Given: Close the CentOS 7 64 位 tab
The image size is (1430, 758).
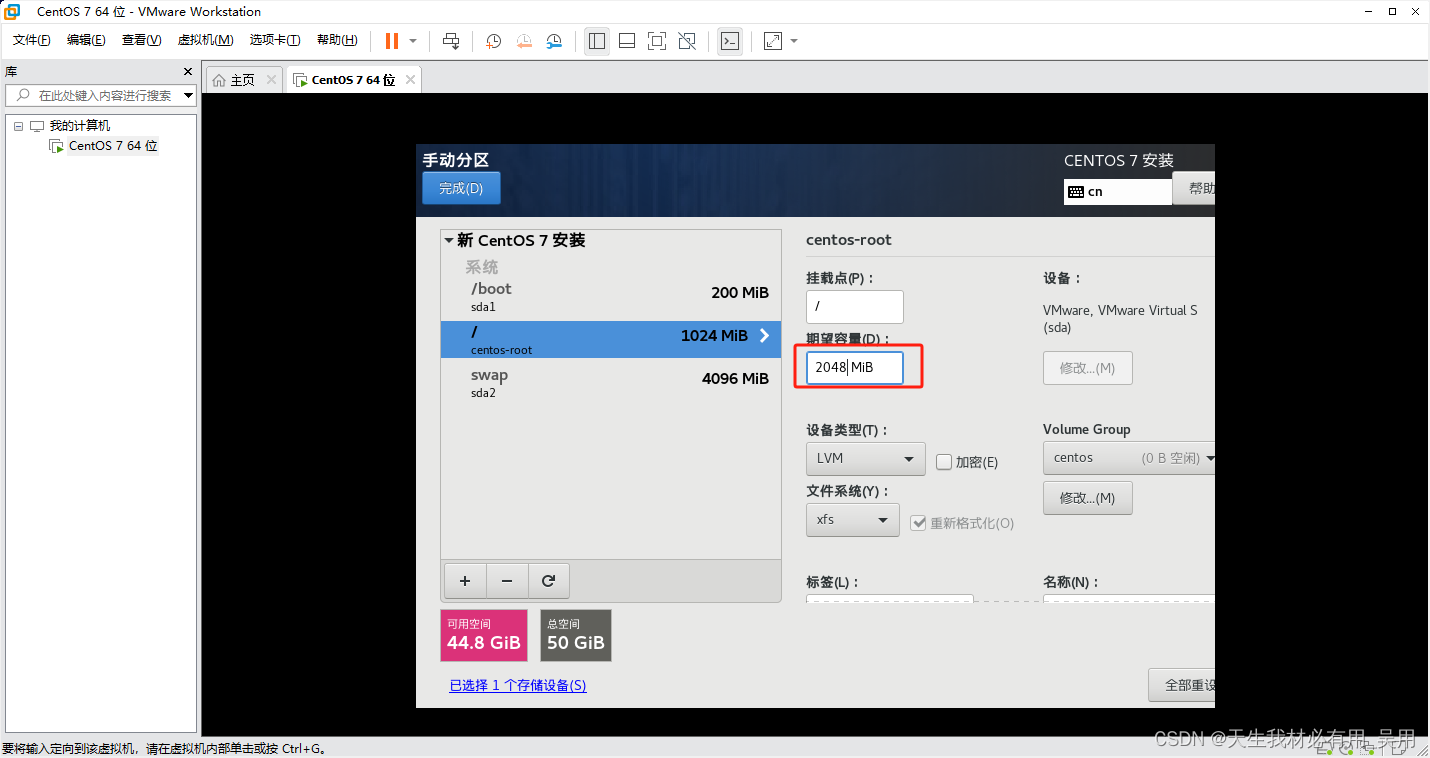Looking at the screenshot, I should click(410, 80).
